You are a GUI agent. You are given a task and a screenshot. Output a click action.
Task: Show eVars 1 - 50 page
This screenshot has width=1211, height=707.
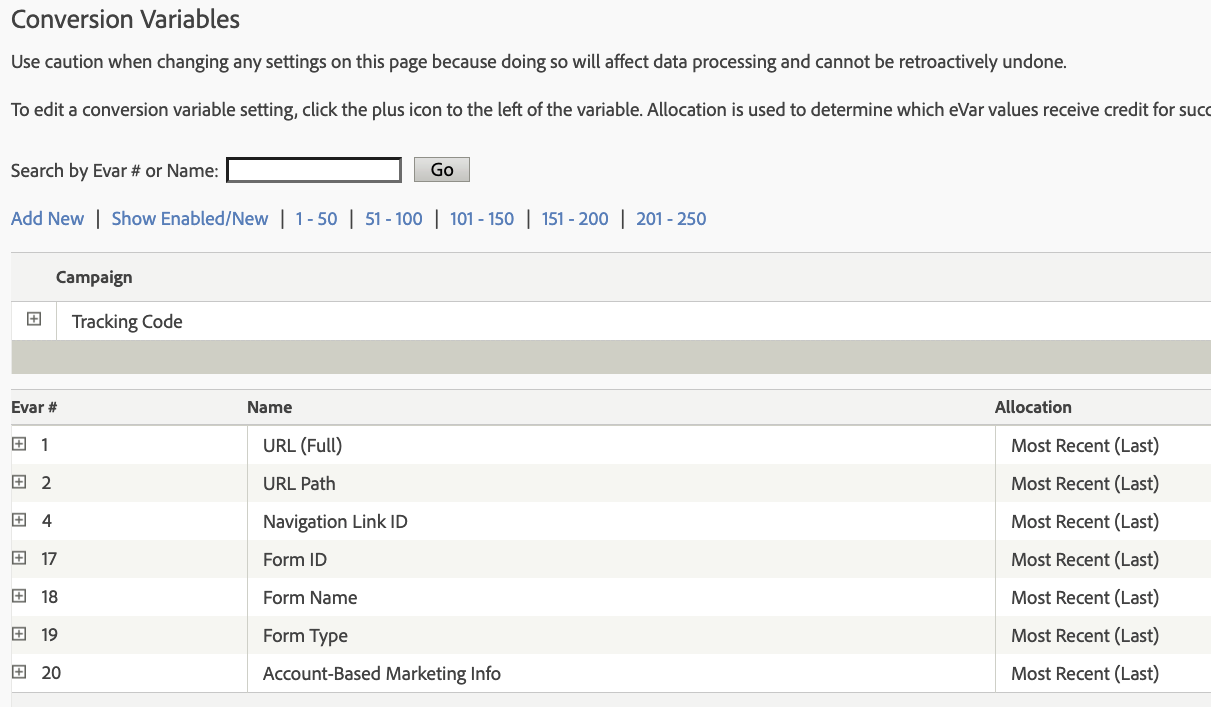coord(316,219)
